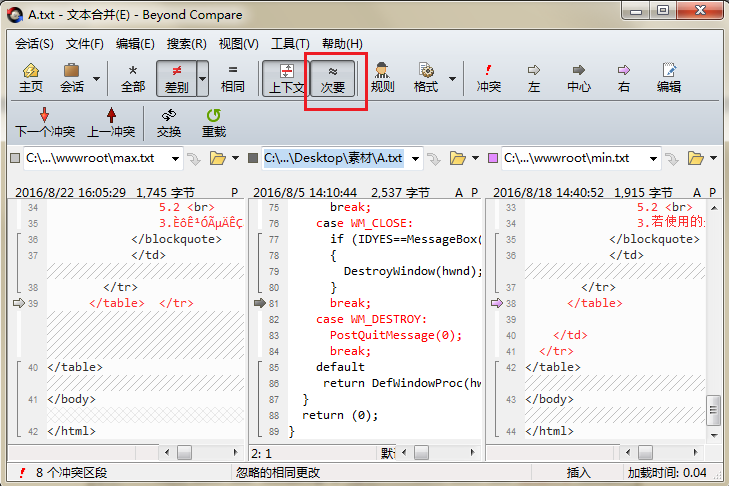Click the 重载 (Reload) green icon
This screenshot has height=486, width=729.
click(x=213, y=123)
